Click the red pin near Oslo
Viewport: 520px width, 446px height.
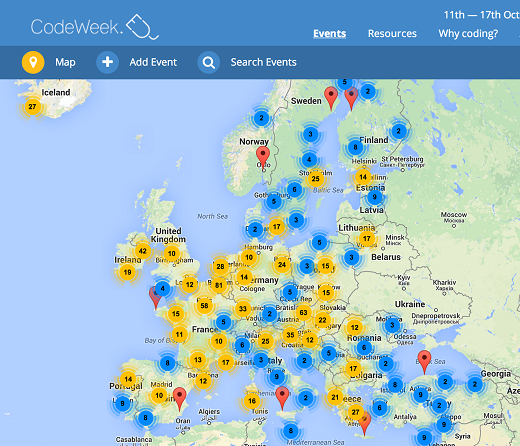pos(263,157)
